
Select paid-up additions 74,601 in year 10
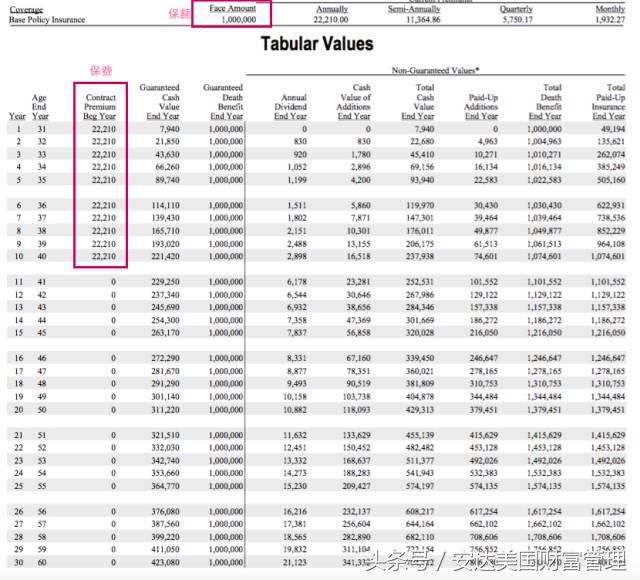coord(486,256)
